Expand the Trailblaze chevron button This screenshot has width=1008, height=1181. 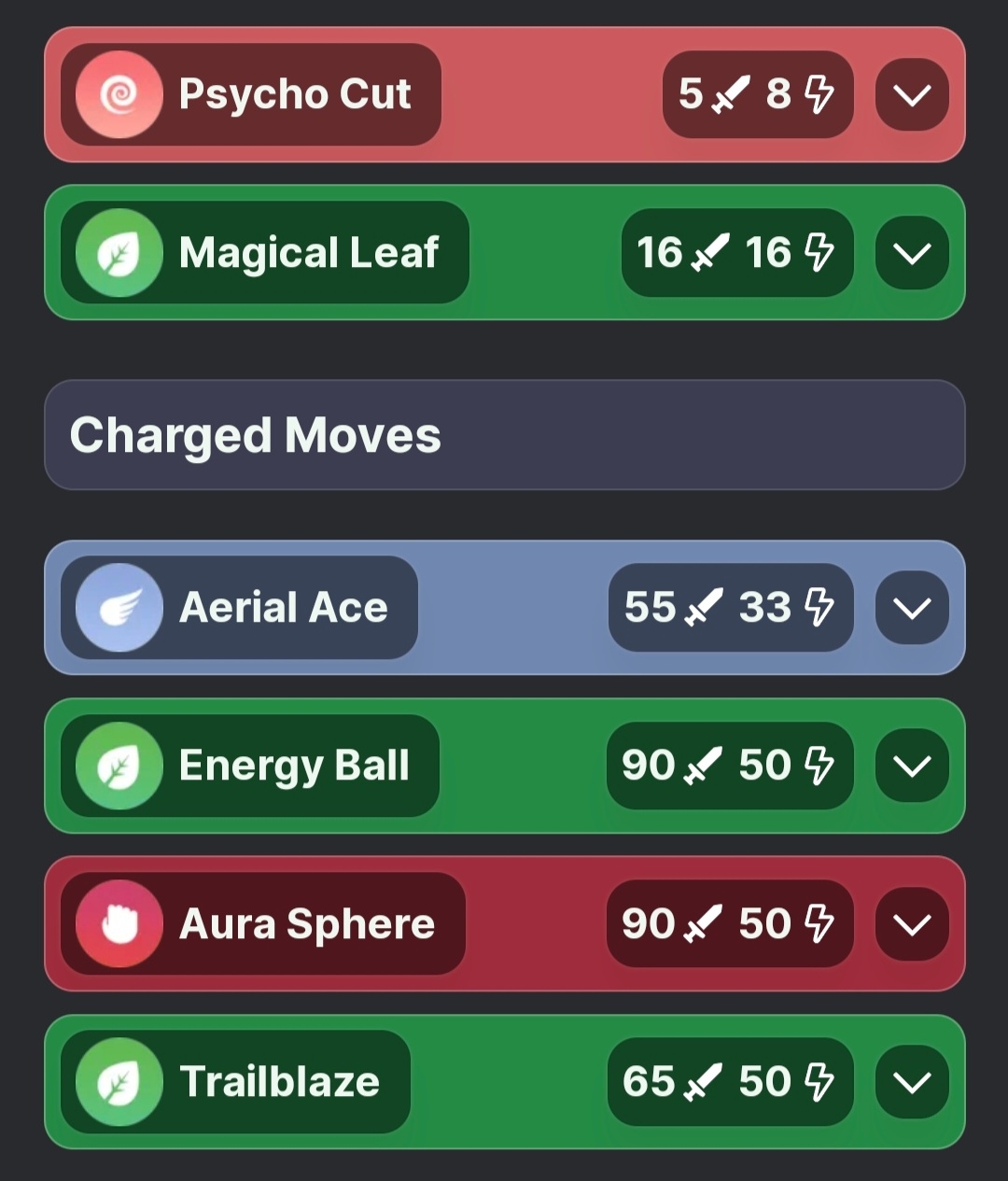(x=912, y=1081)
